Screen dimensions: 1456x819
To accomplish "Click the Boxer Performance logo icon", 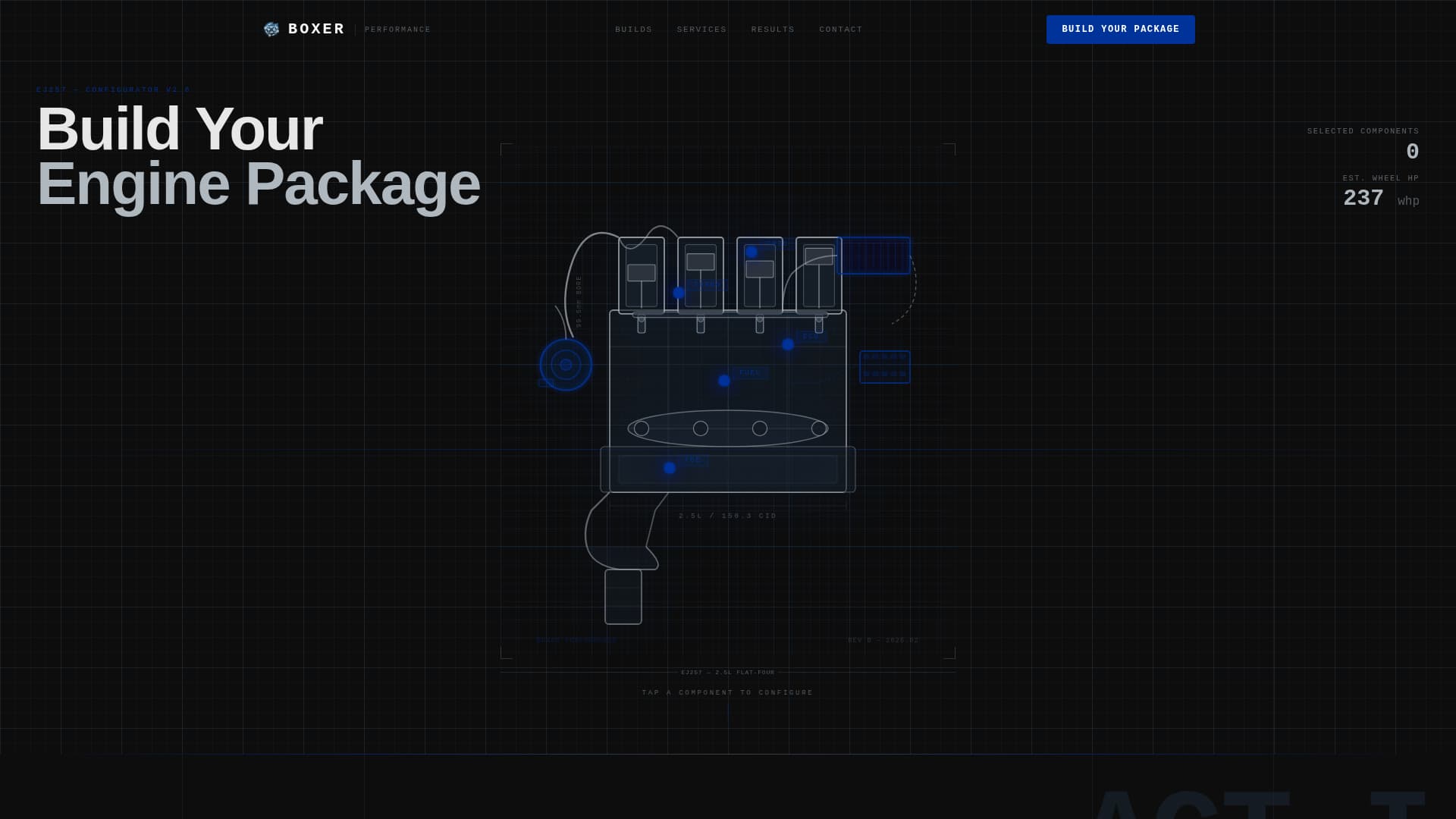I will click(271, 29).
